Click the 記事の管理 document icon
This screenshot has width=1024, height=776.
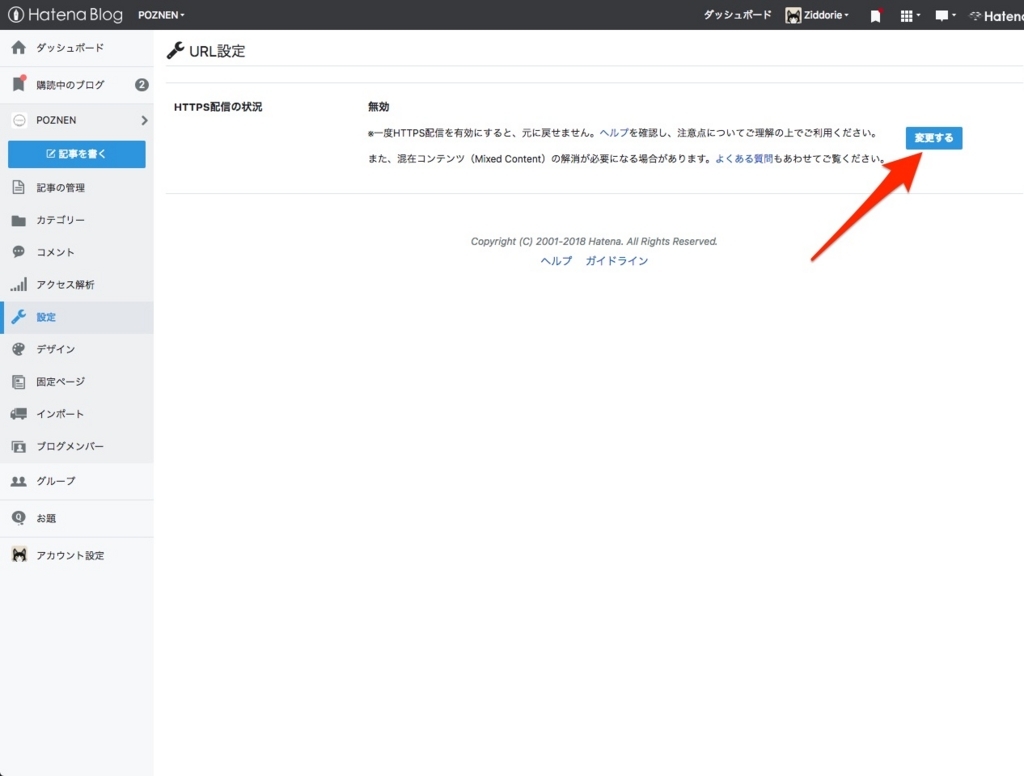(x=18, y=188)
